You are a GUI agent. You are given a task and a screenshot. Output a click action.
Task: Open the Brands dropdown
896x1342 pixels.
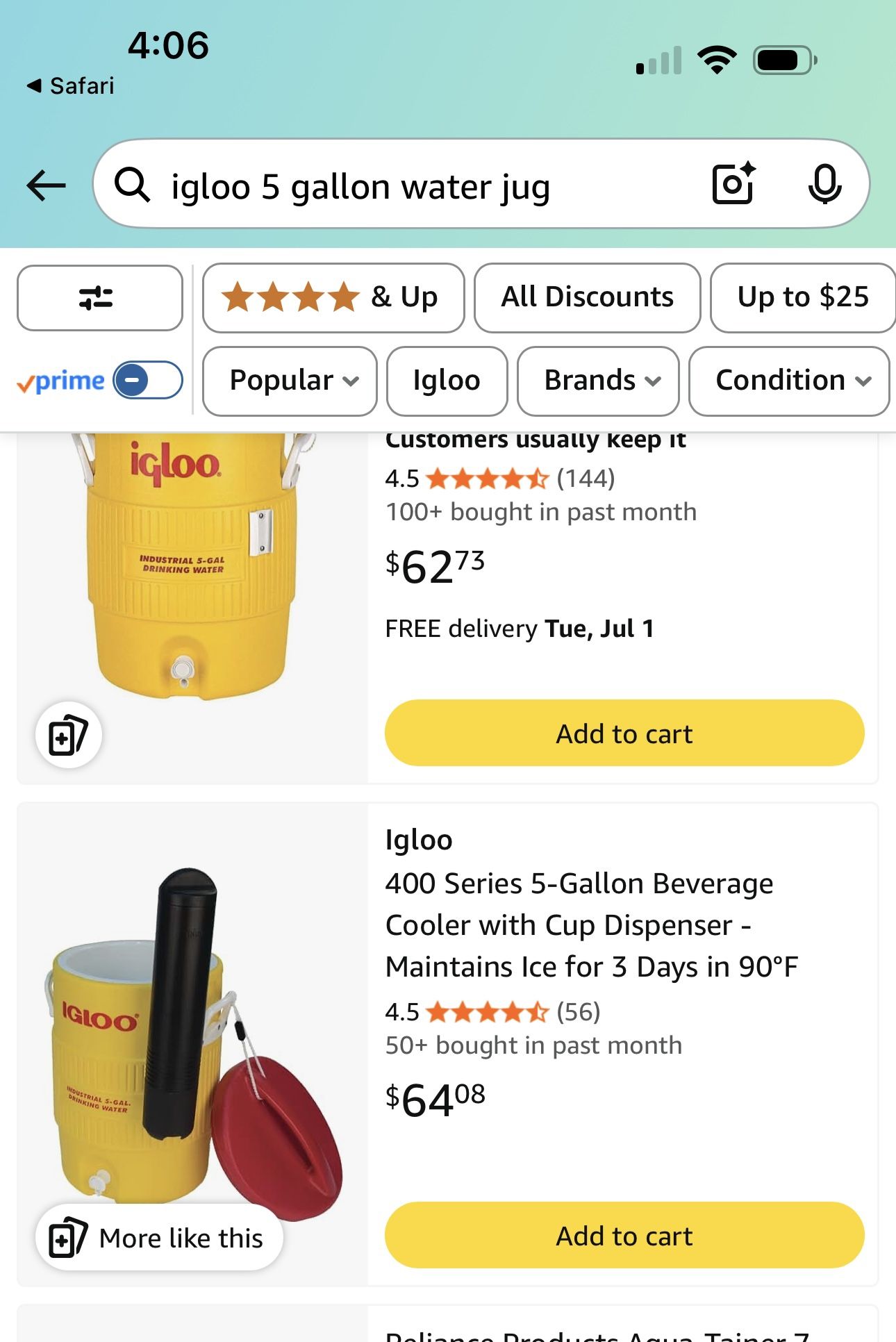tap(597, 381)
